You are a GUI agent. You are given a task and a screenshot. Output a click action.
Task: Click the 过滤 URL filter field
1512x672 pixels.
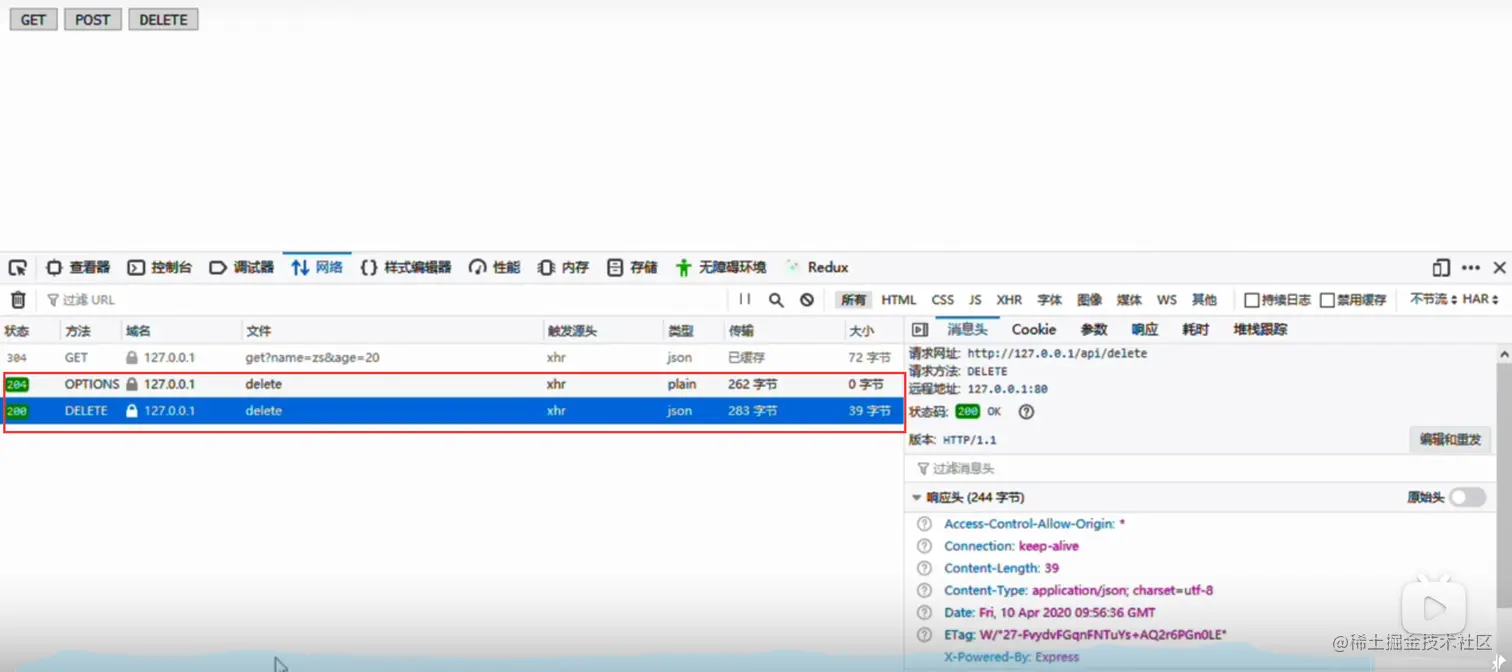[385, 300]
